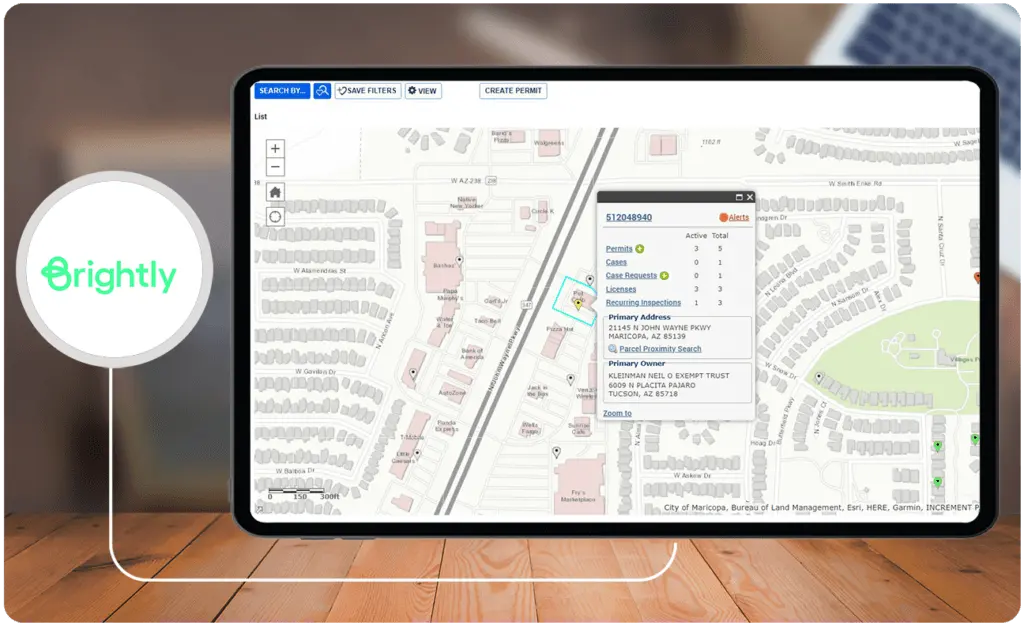This screenshot has height=626, width=1024.
Task: Click the W Alamendras St label
Action: coord(320,270)
